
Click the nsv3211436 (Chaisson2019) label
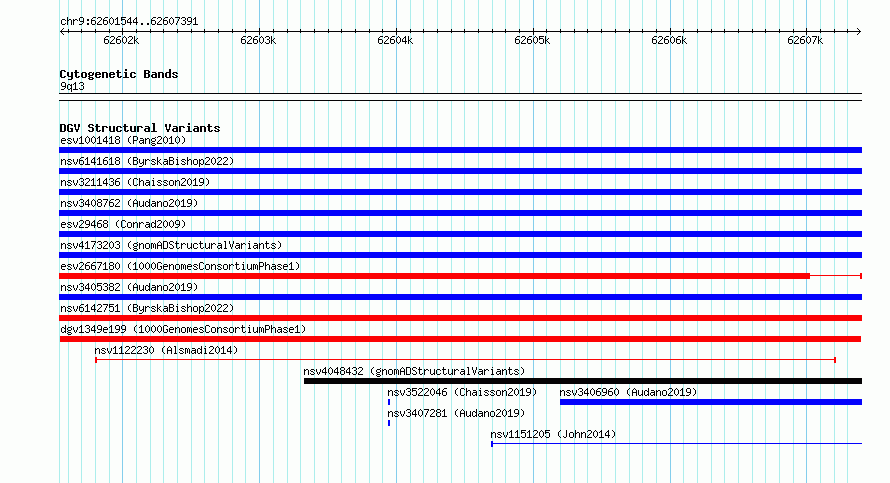[x=135, y=182]
